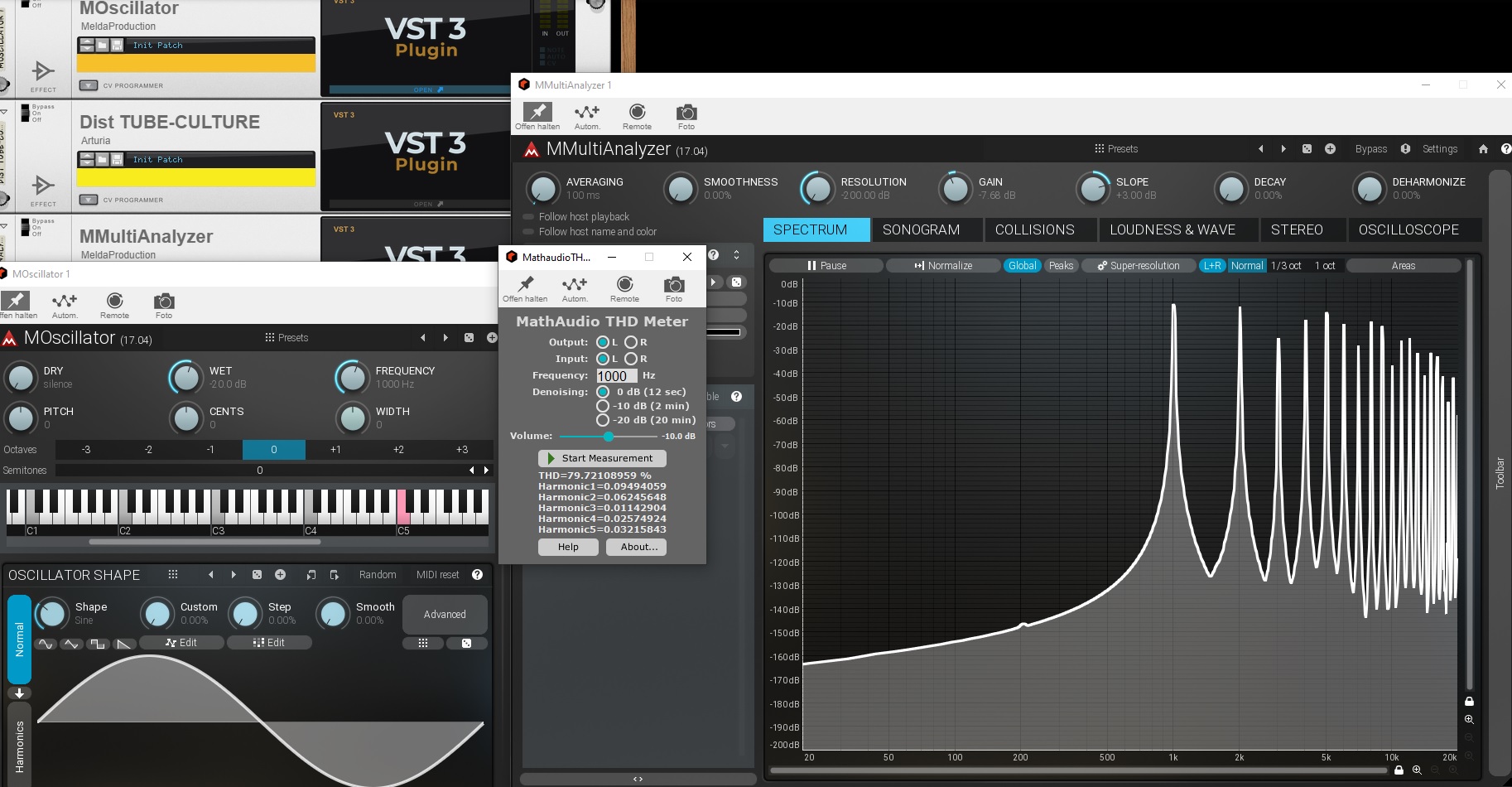Go to previous MOscillator preset arrow
This screenshot has width=1512, height=787.
(422, 338)
